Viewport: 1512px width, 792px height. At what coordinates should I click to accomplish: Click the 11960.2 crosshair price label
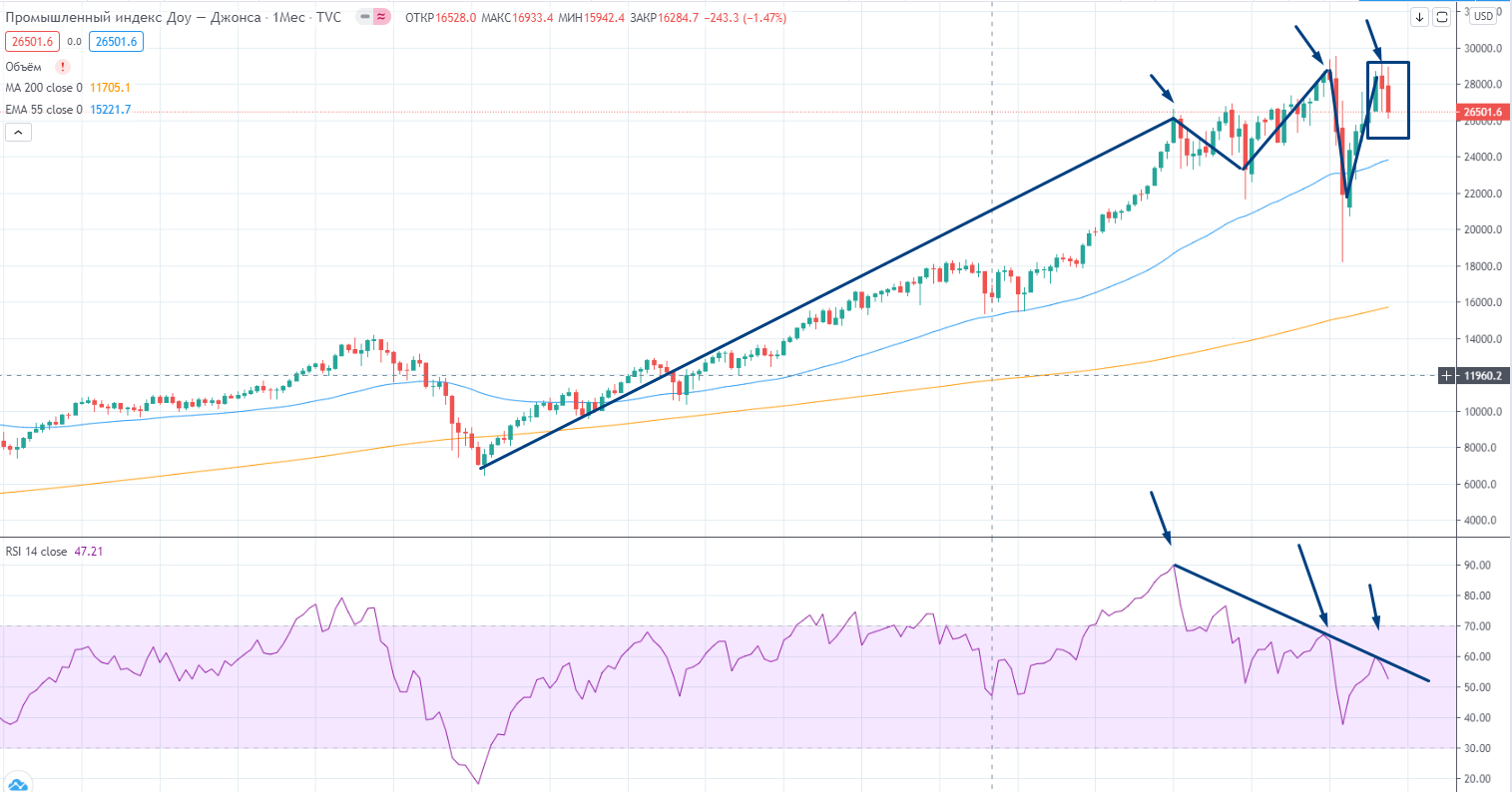1482,376
